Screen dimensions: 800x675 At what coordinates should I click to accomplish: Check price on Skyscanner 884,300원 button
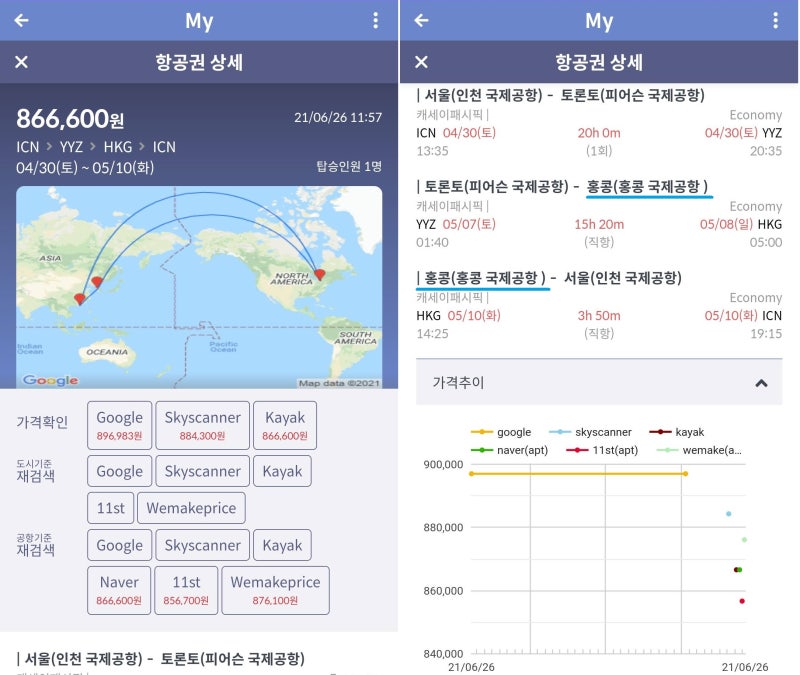click(x=202, y=425)
